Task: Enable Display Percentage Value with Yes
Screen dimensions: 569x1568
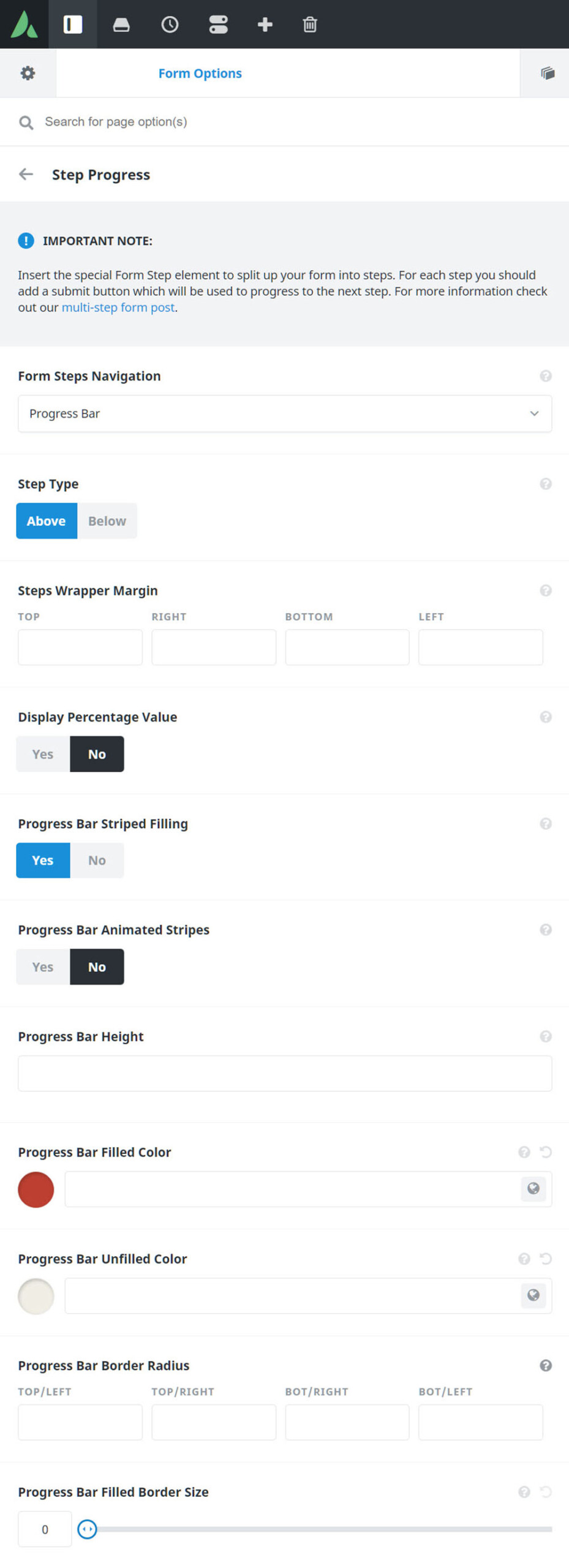Action: pyautogui.click(x=43, y=753)
